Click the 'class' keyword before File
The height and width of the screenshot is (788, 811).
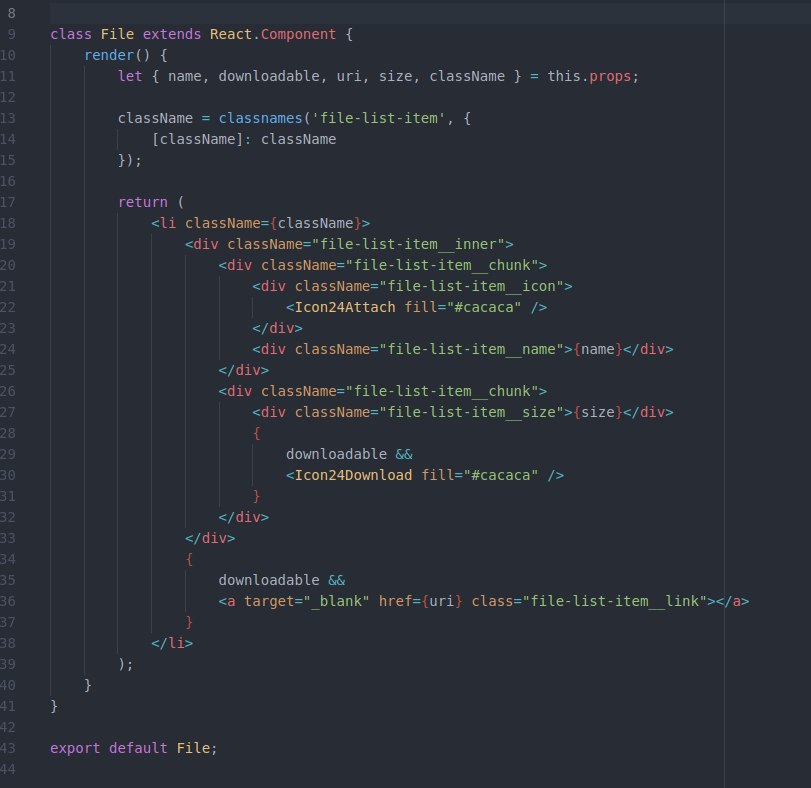click(x=71, y=35)
